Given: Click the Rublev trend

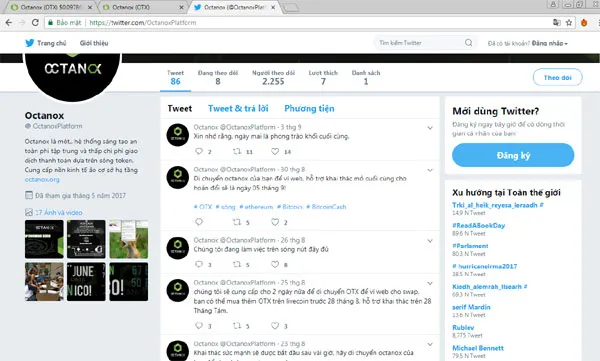Looking at the screenshot, I should tap(463, 328).
